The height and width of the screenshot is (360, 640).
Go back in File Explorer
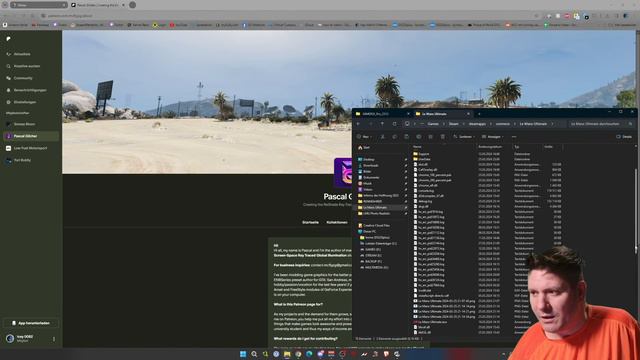tap(358, 124)
